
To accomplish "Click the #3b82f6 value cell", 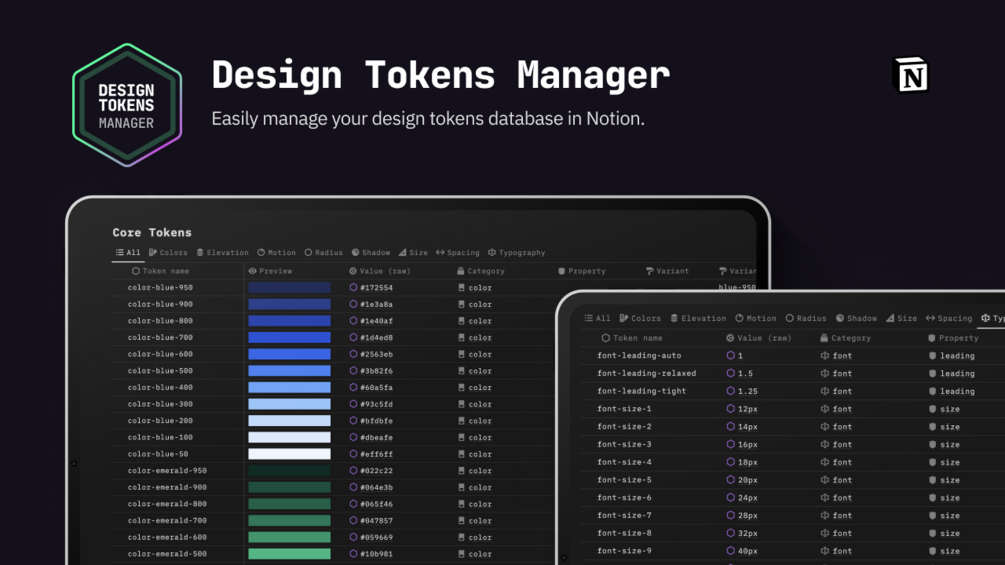I will (x=376, y=371).
